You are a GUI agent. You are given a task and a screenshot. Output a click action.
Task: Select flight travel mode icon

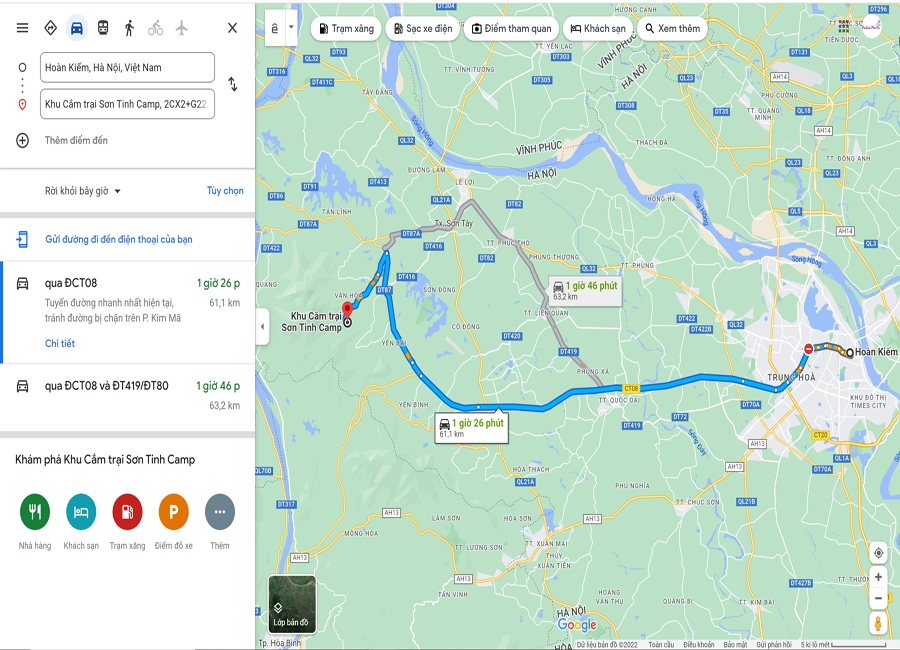[x=181, y=28]
